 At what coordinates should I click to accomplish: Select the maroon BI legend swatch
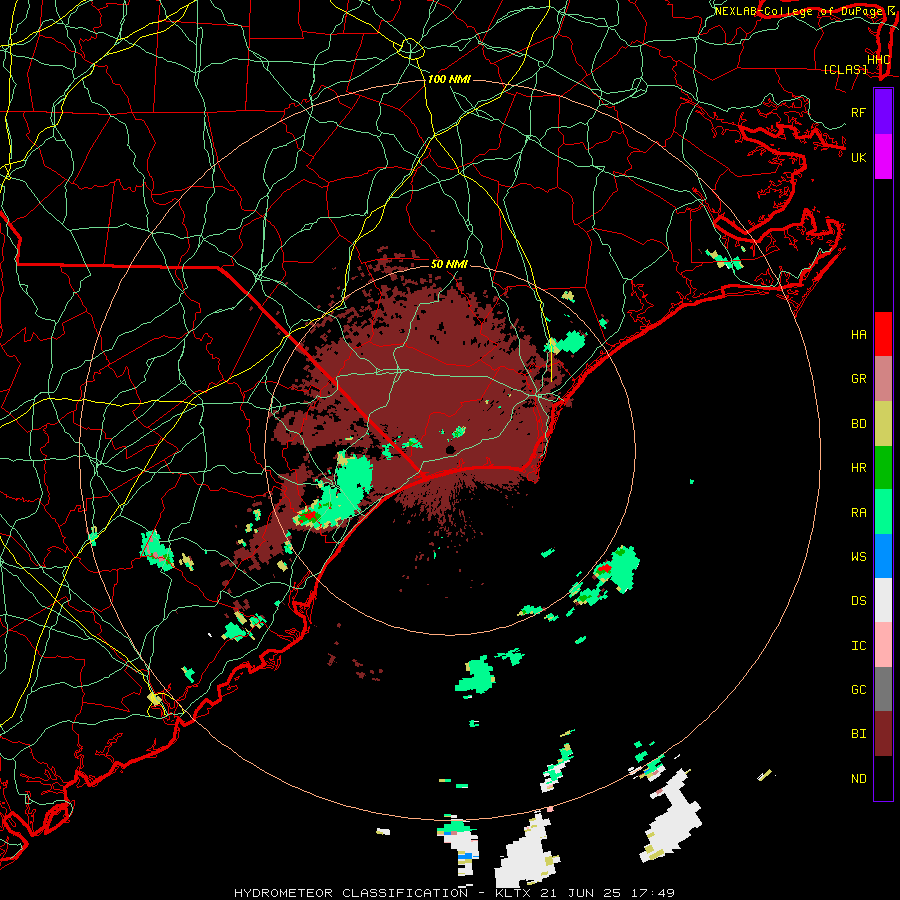coord(883,734)
